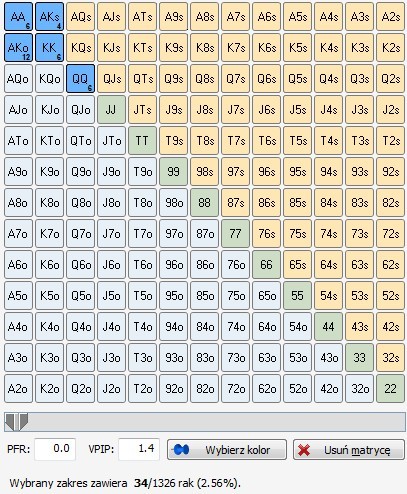Deselect the QQ pocket pair cell
Viewport: 407px width, 494px height.
tap(80, 79)
